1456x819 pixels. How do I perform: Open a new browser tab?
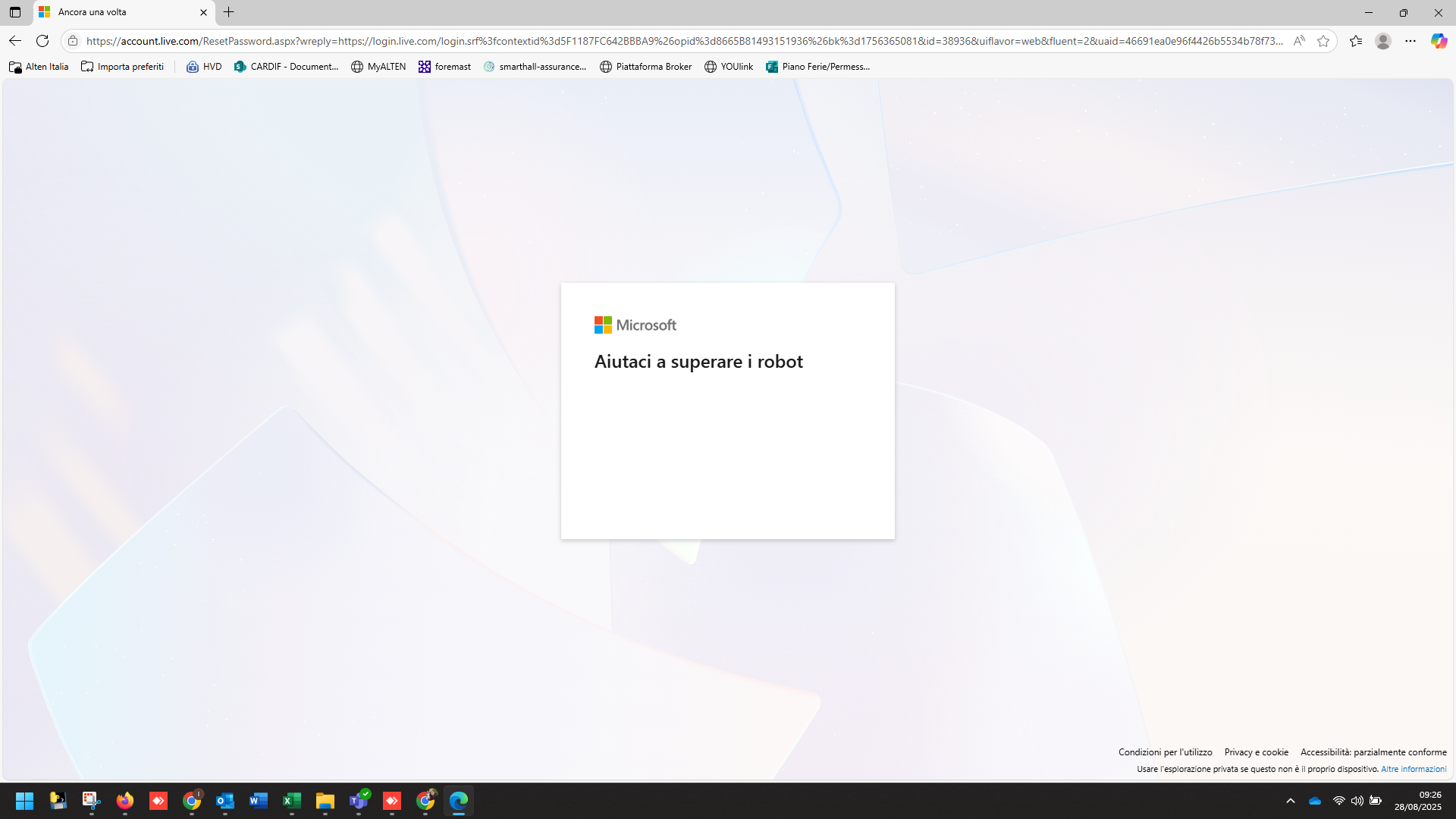pos(229,12)
